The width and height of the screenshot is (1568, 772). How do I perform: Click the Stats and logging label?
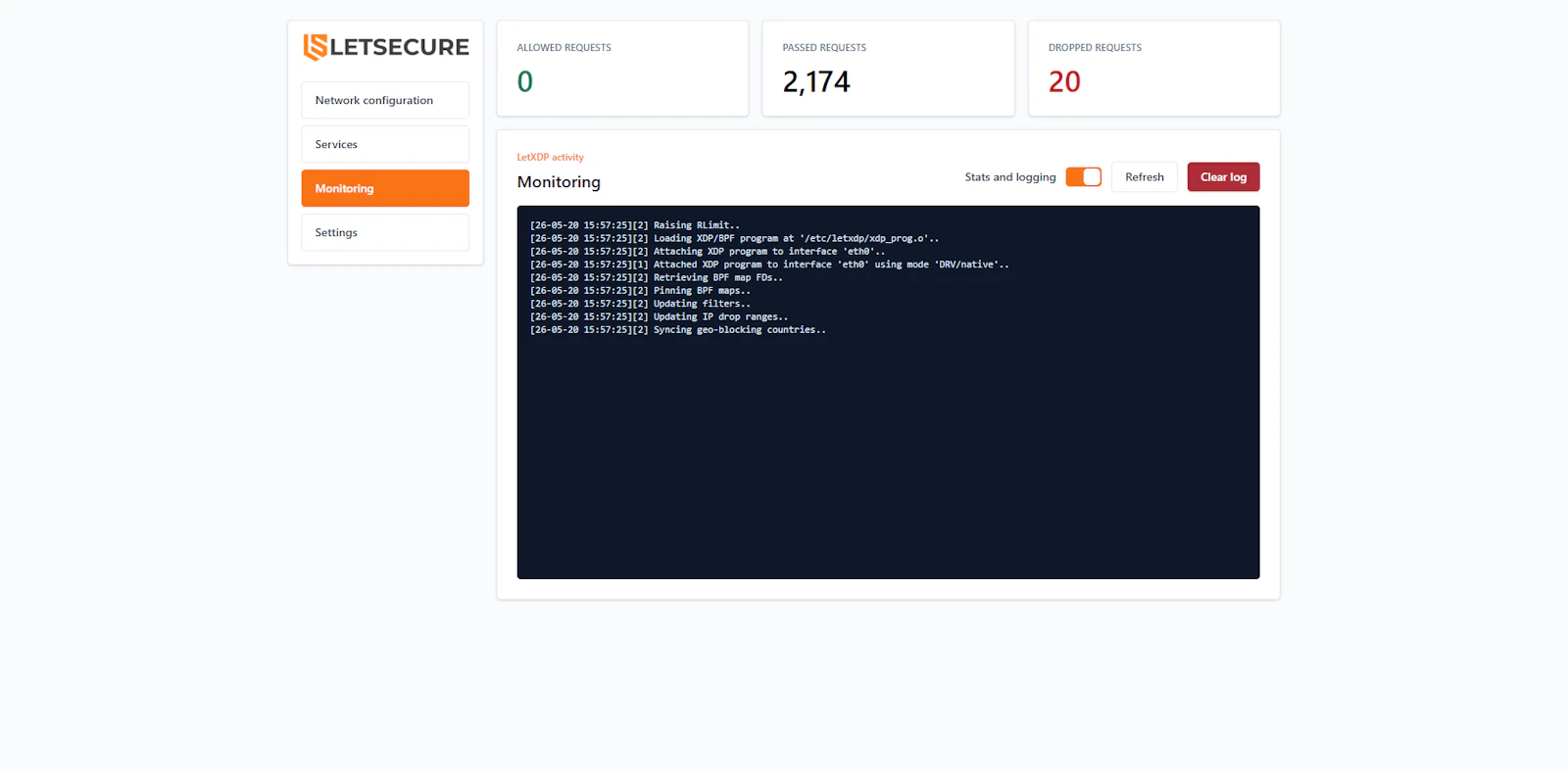1010,177
